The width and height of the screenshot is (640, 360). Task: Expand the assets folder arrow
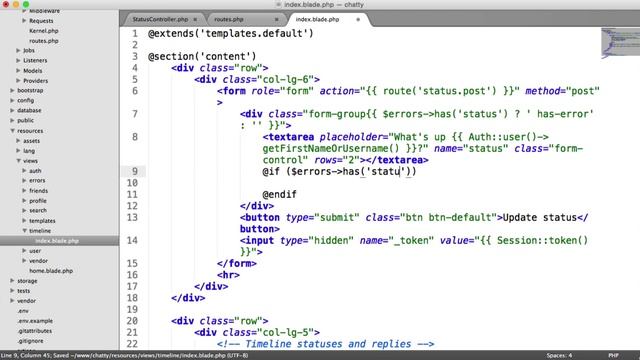point(18,140)
